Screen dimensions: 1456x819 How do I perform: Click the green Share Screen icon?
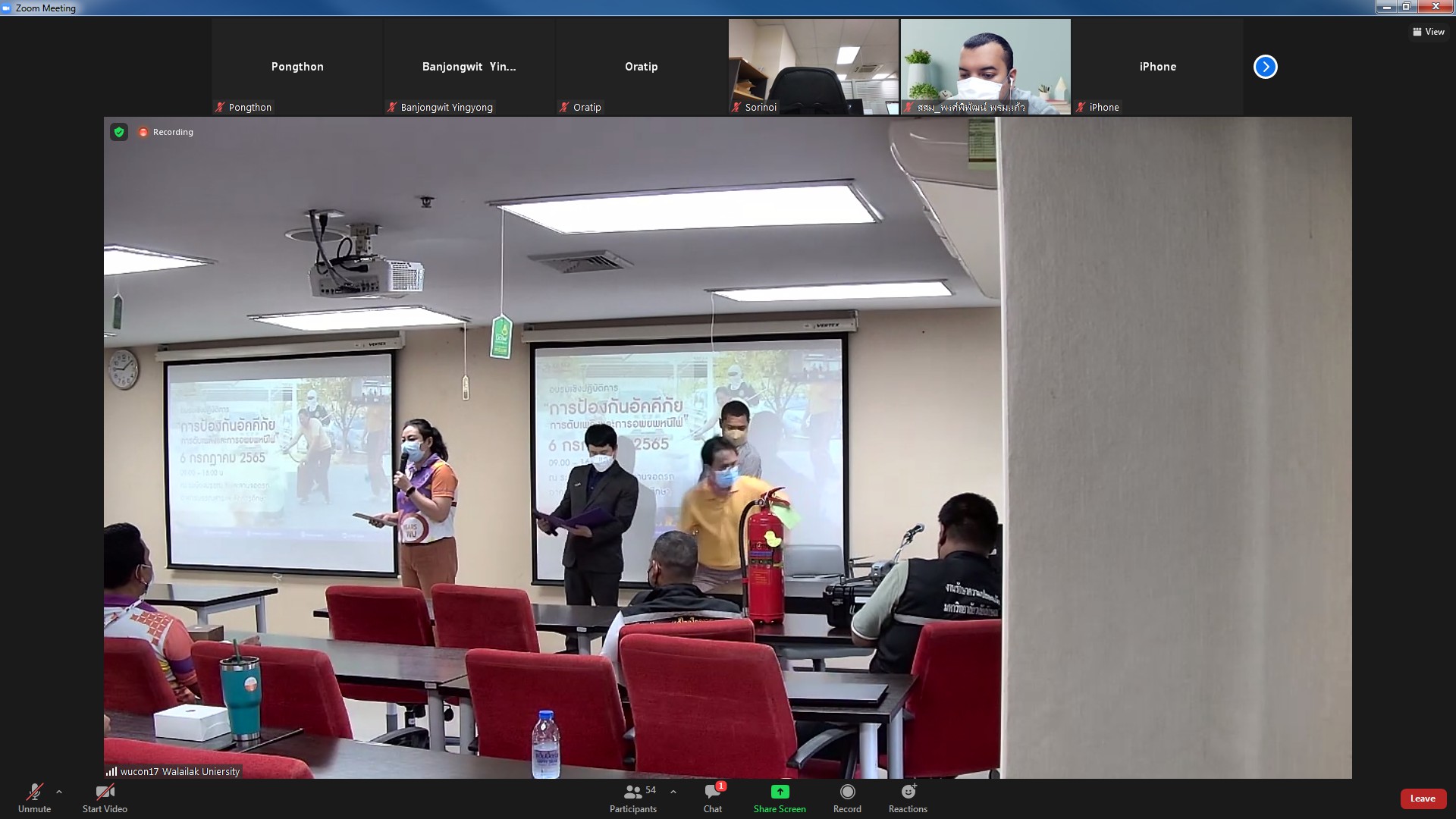780,792
